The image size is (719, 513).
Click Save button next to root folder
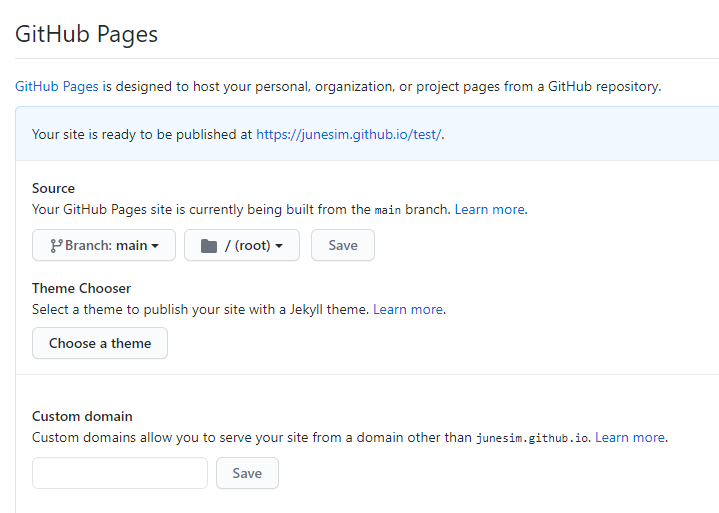pyautogui.click(x=343, y=245)
